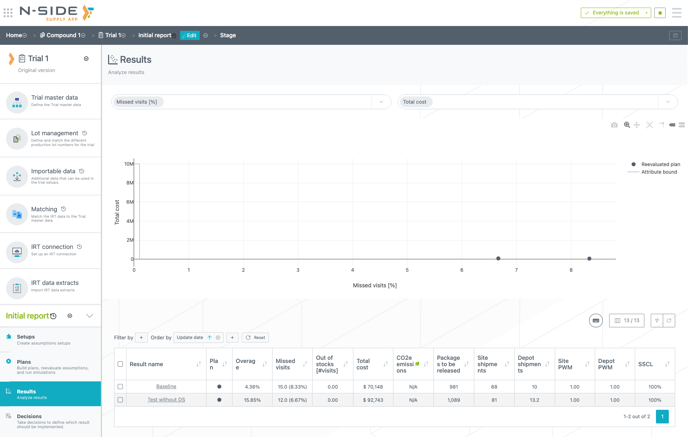Check the Test without DS row checkbox
Screen dimensions: 688x437
coord(121,400)
